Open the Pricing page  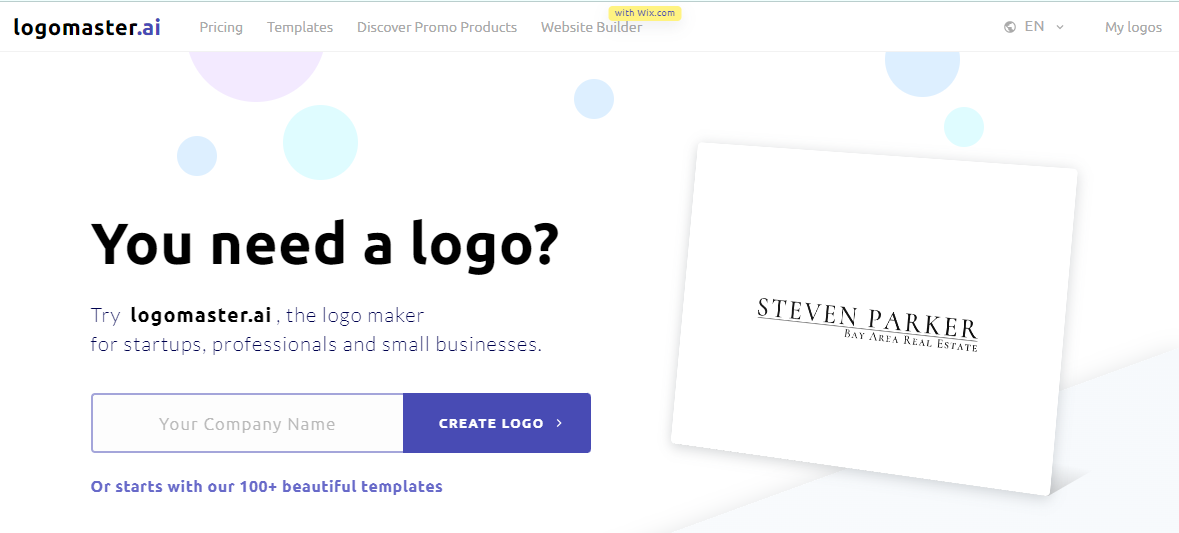coord(221,27)
